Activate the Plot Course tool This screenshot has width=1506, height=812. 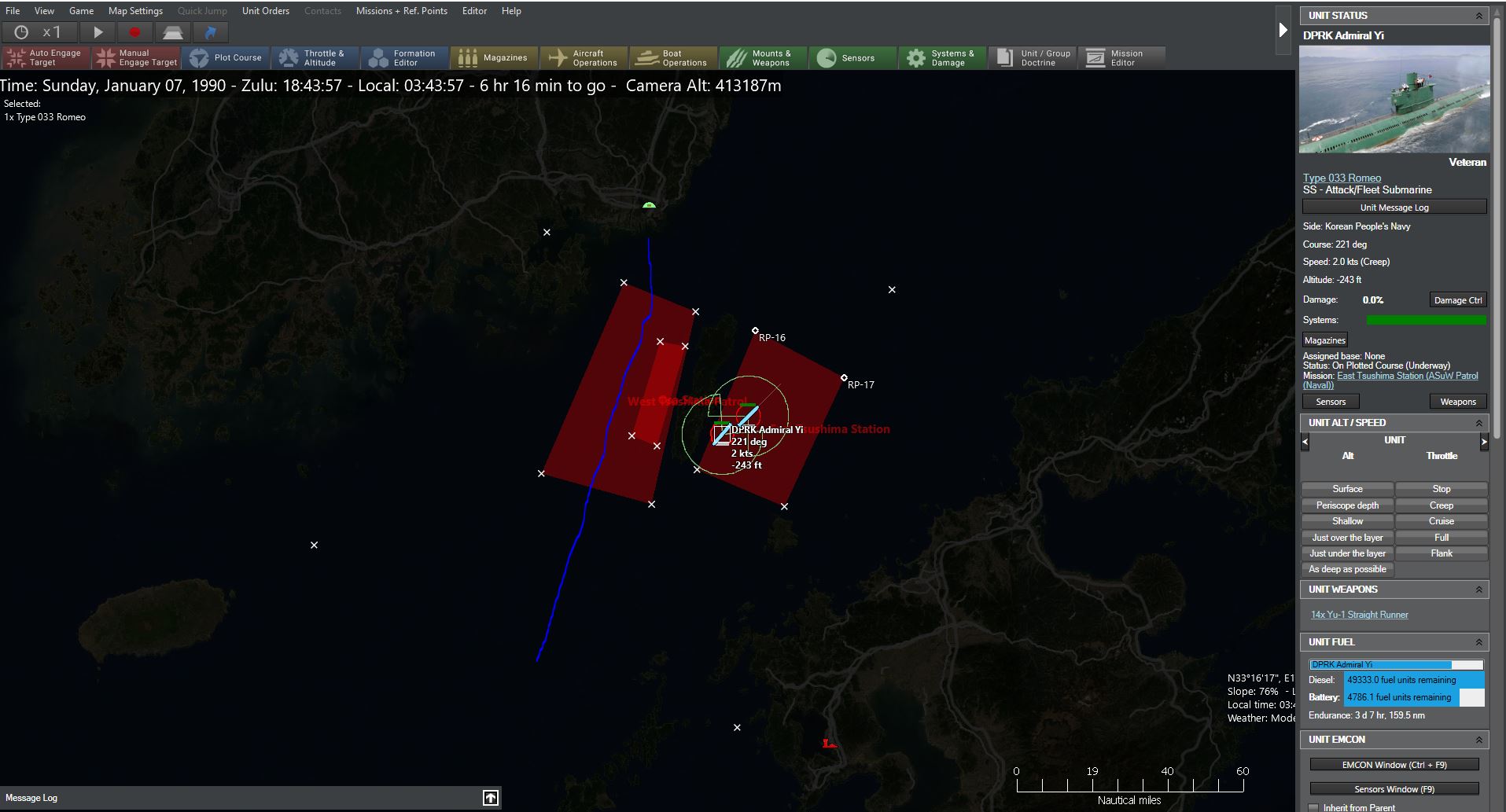click(x=226, y=58)
